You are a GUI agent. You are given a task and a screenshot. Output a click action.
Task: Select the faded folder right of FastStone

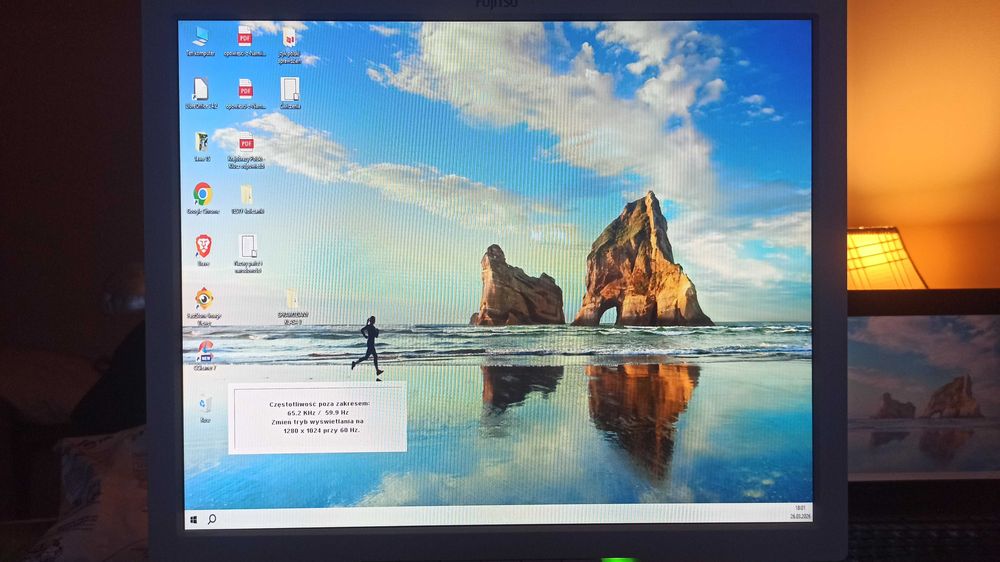[293, 307]
